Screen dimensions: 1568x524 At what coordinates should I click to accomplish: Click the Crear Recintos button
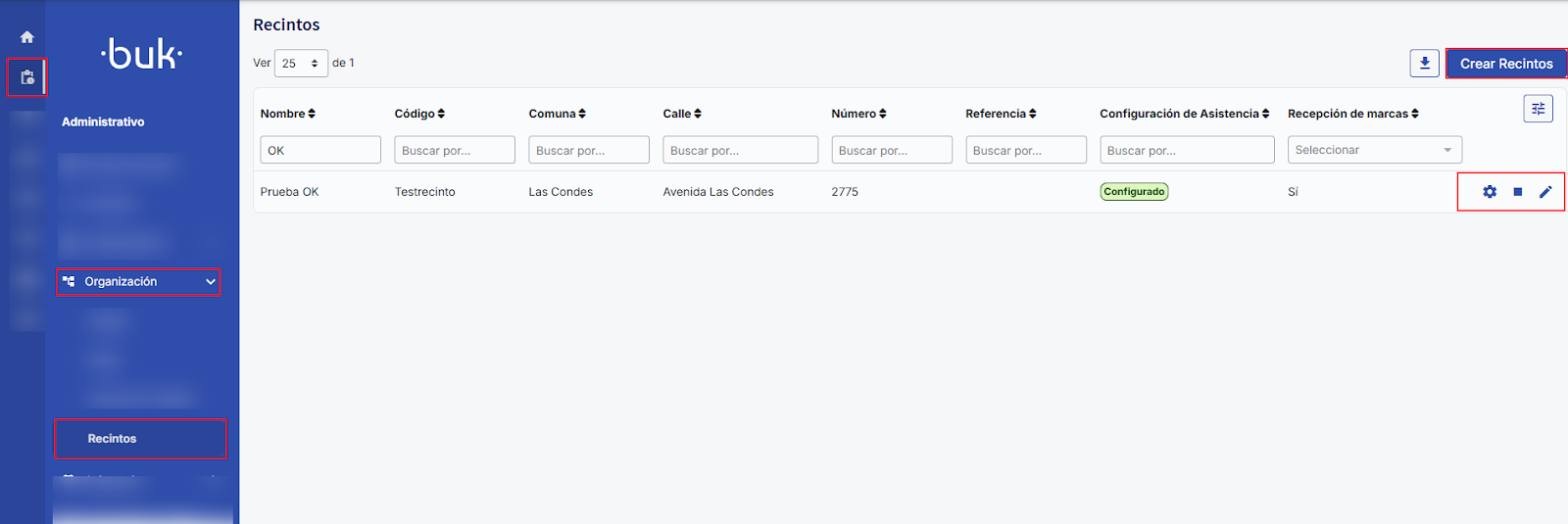point(1505,64)
